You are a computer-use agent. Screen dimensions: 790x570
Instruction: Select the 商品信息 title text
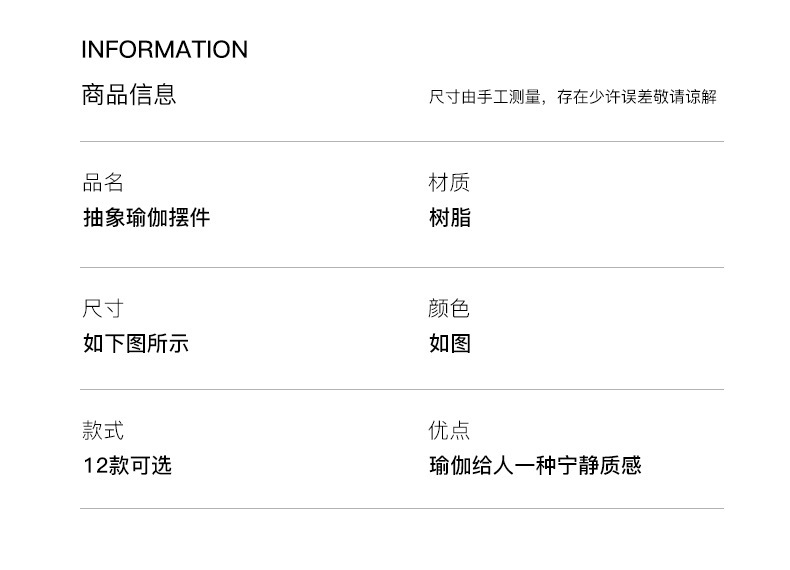[x=129, y=95]
